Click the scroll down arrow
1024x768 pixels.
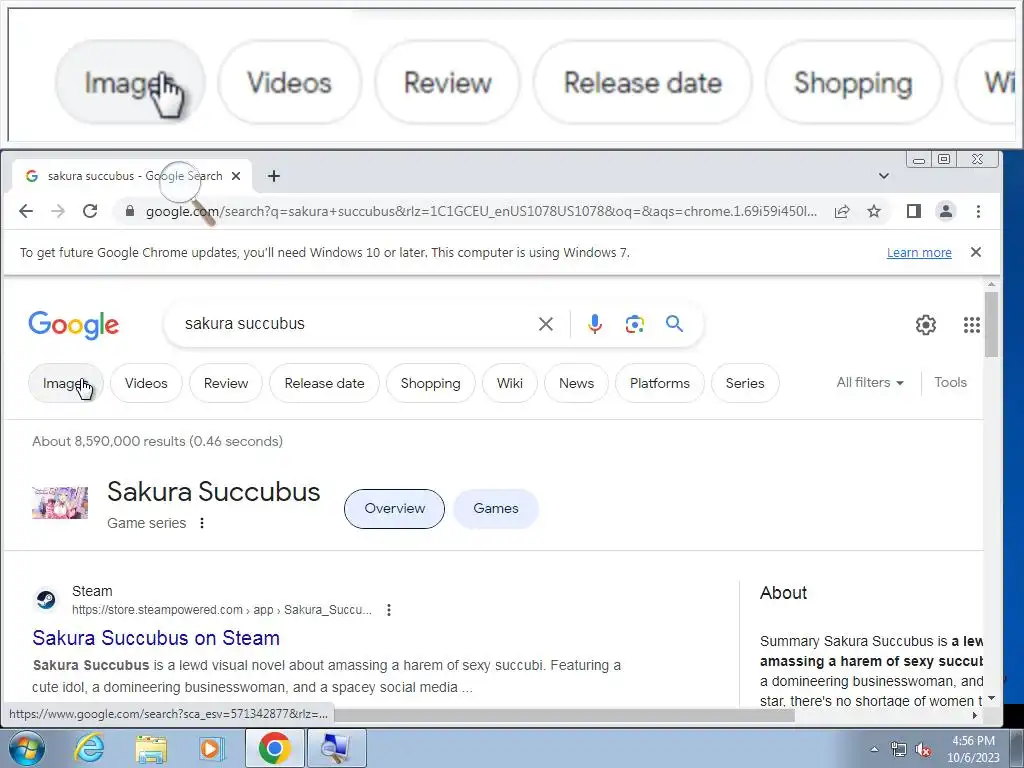tap(991, 698)
